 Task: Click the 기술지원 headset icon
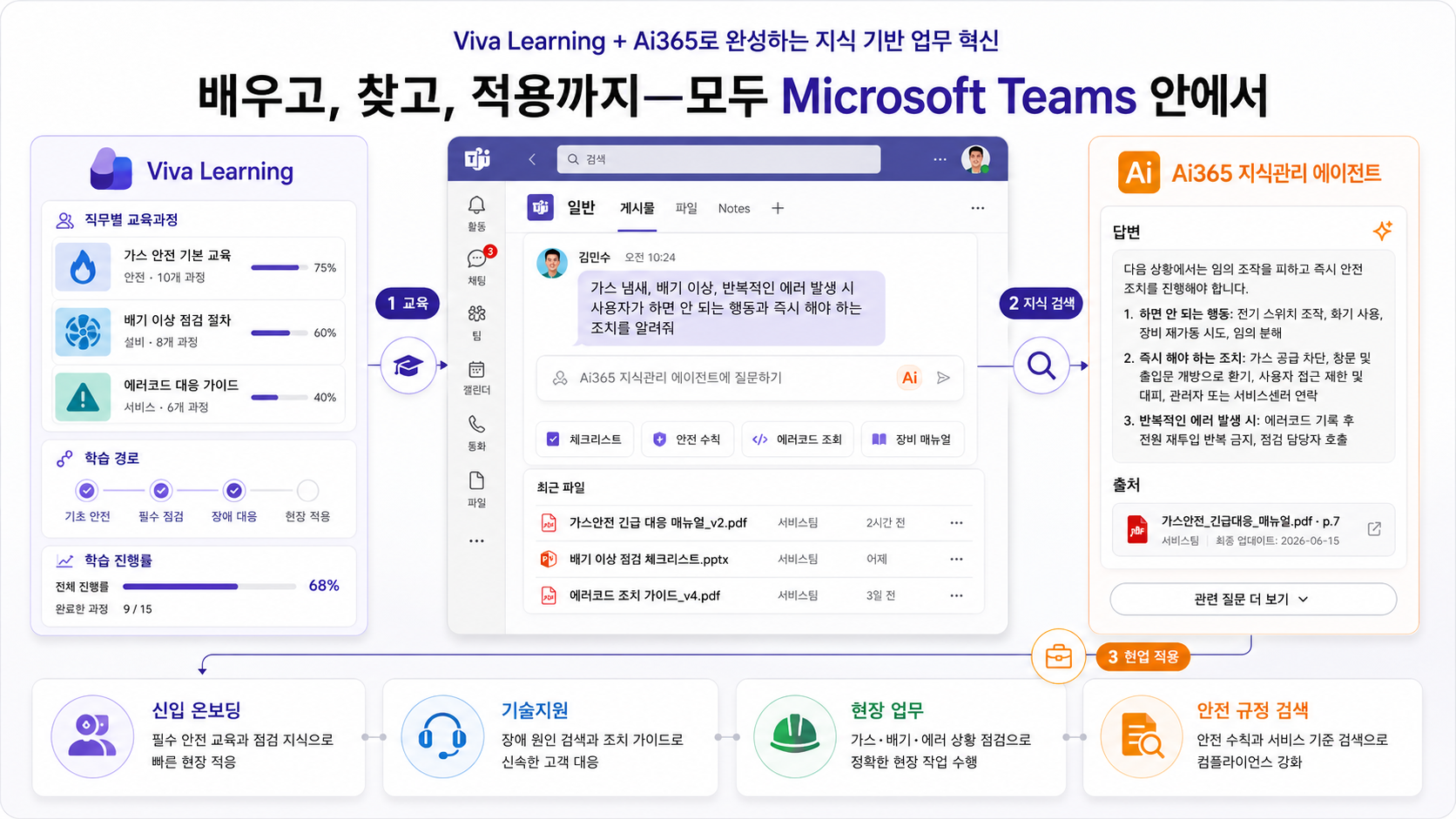pyautogui.click(x=442, y=736)
